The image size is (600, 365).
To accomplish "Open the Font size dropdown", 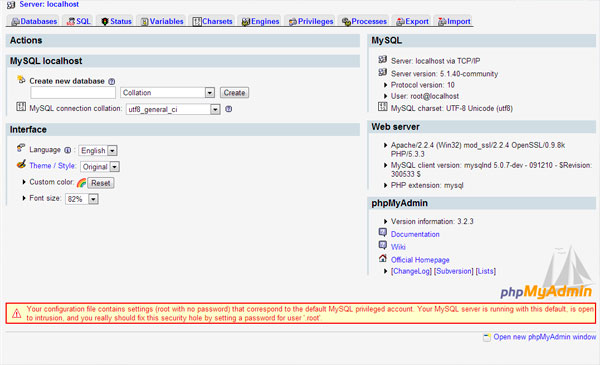I will tap(82, 199).
